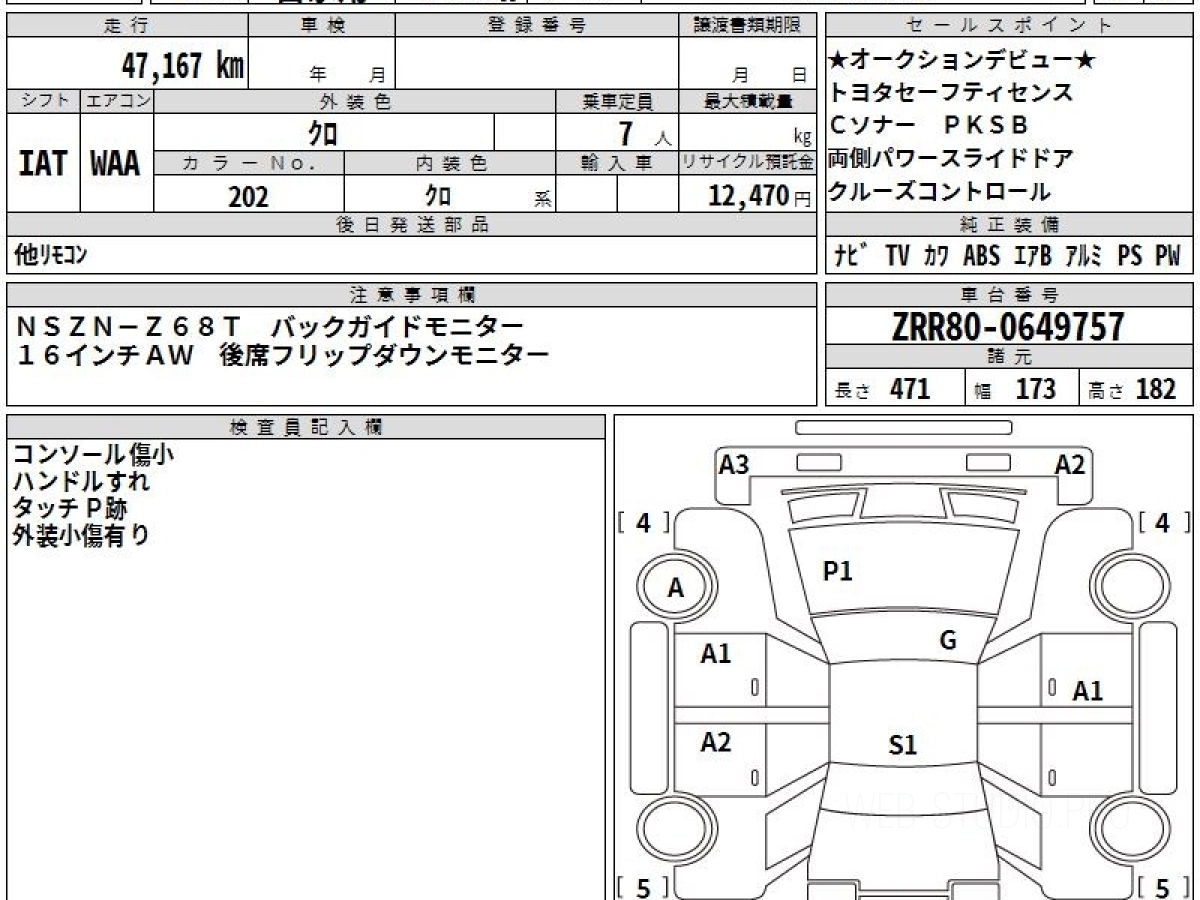Select the IAT shift value
The image size is (1200, 900).
(x=43, y=163)
